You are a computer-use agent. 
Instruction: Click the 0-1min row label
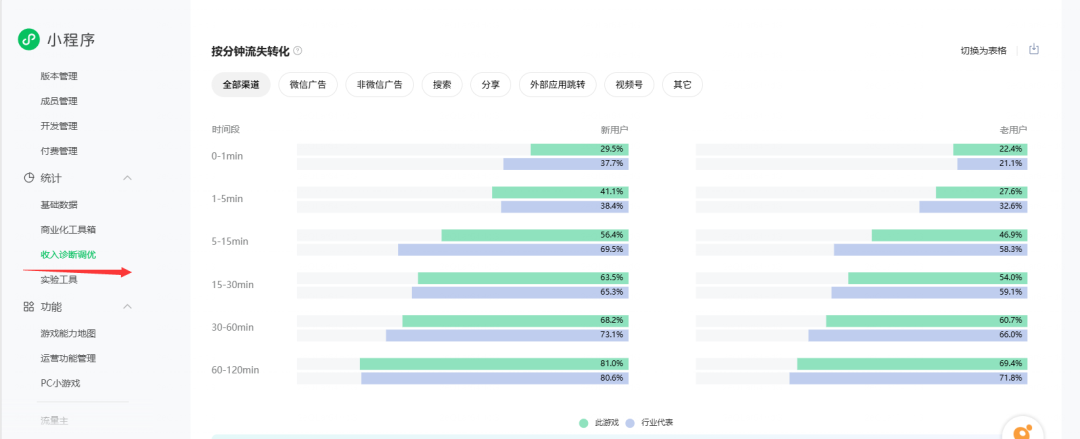point(227,156)
